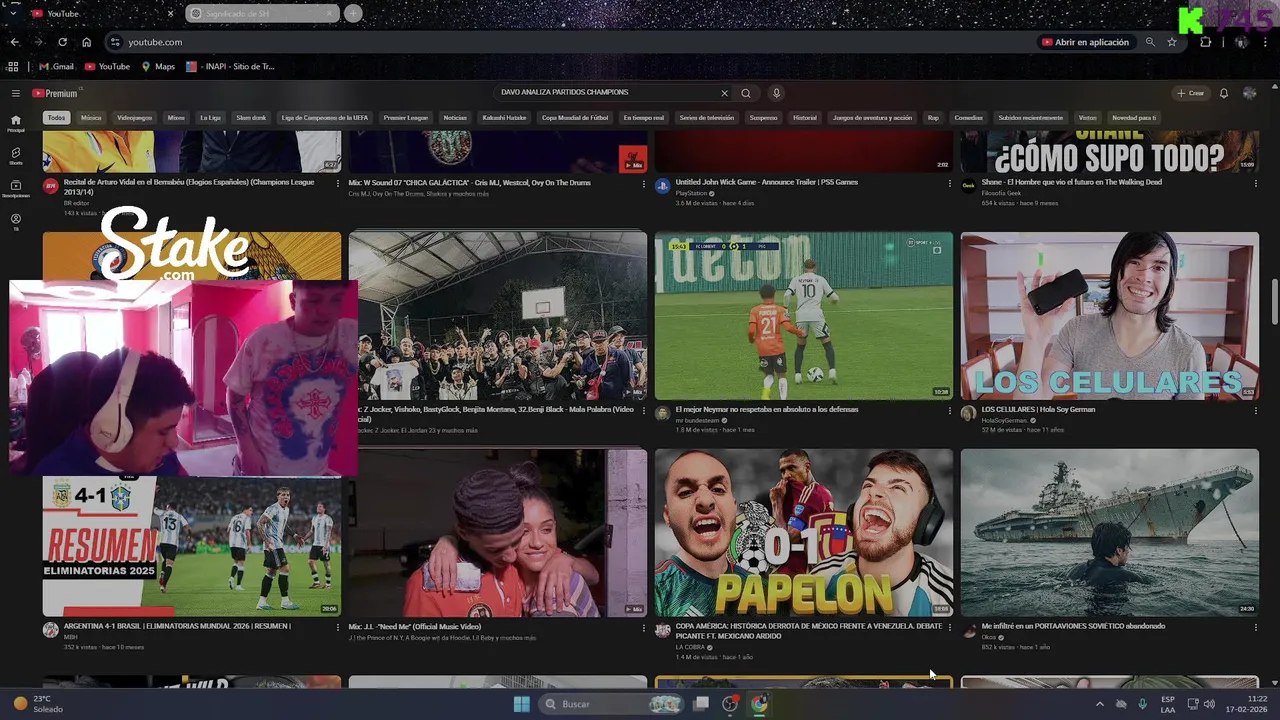Go to Principal (Home) in sidebar
The height and width of the screenshot is (720, 1280).
15,124
